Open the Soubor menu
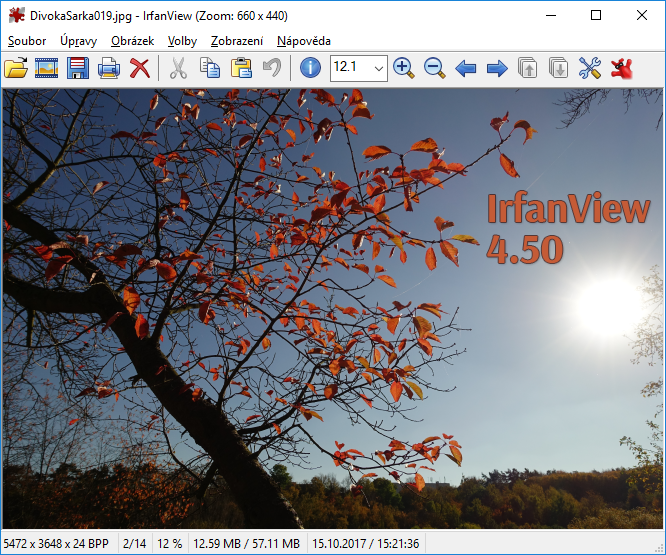Image resolution: width=666 pixels, height=555 pixels. [27, 41]
